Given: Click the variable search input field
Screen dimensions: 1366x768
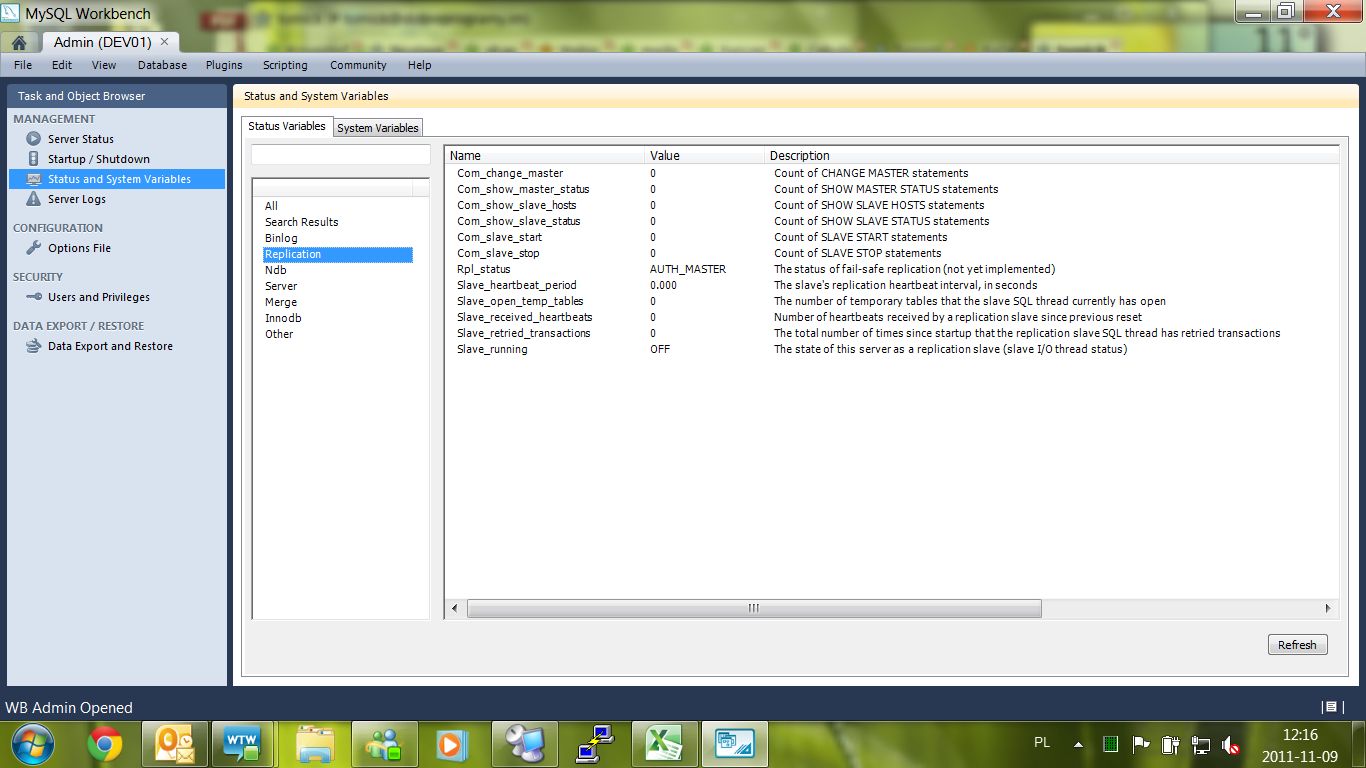Looking at the screenshot, I should point(340,155).
